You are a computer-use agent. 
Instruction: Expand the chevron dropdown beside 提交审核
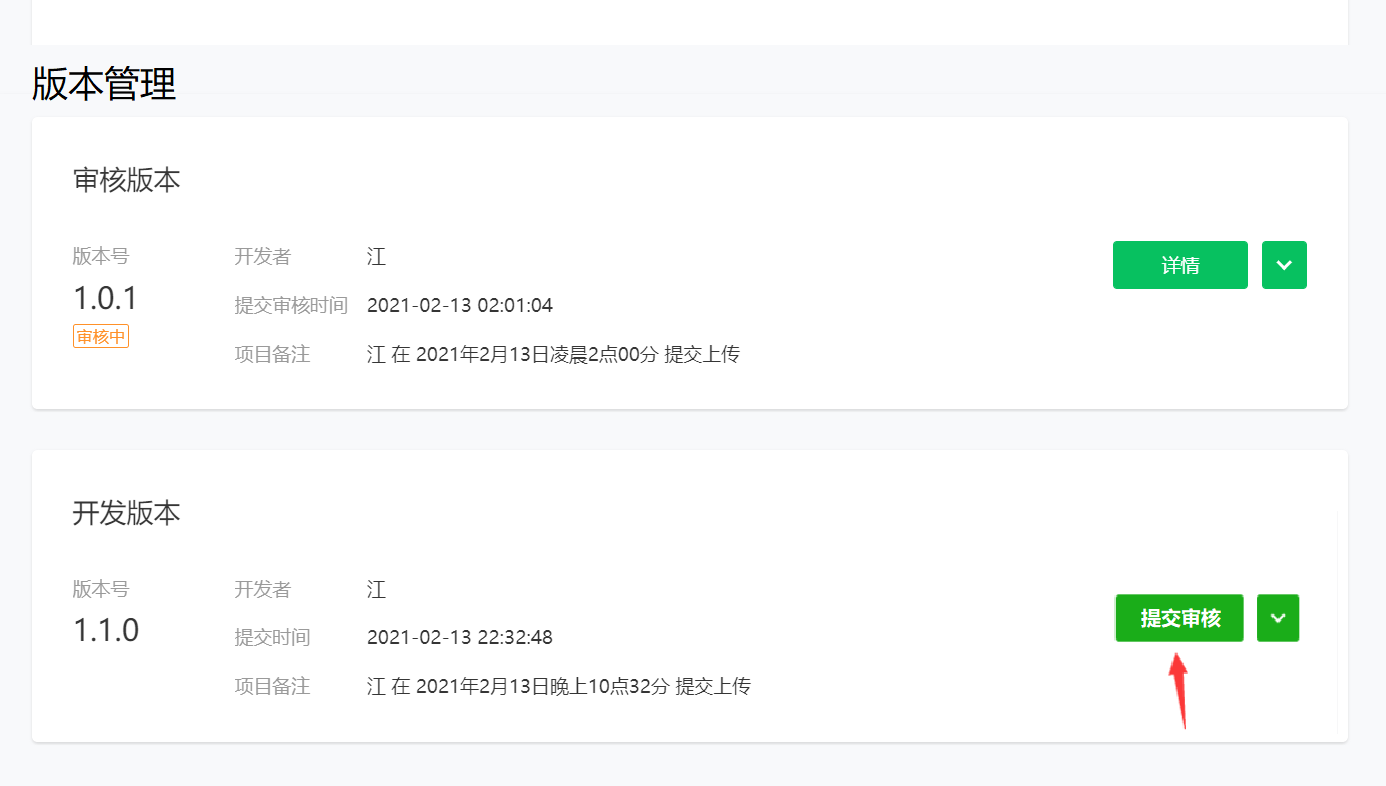[1278, 618]
